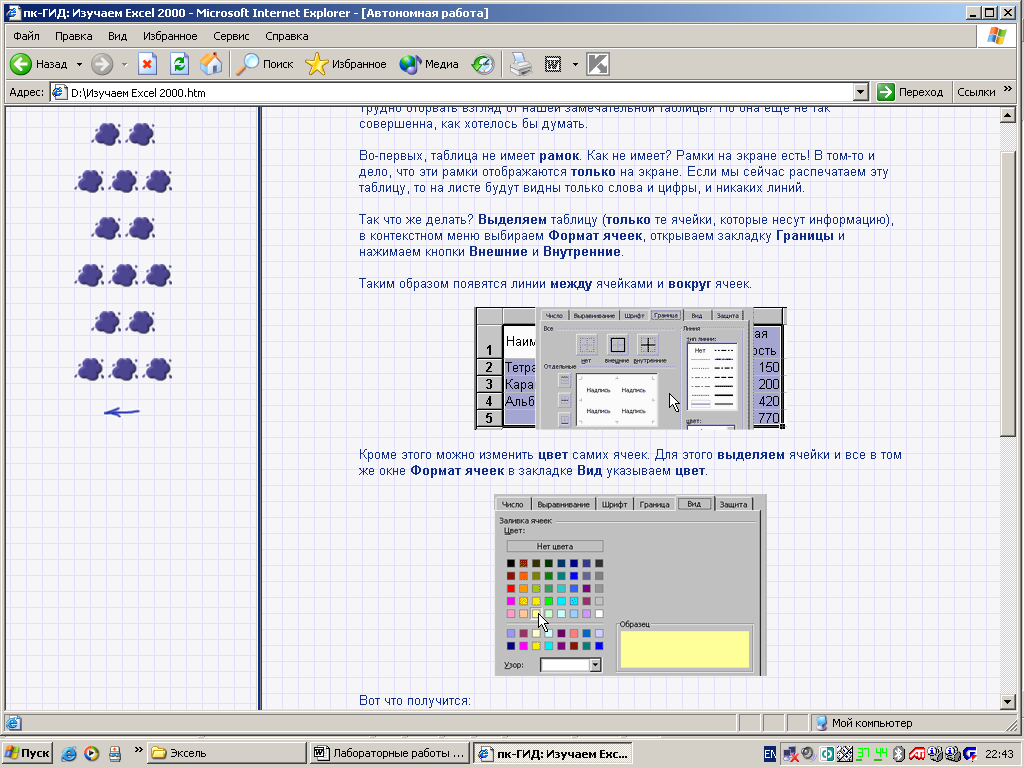Click the Мой компьютер zone in the status bar
This screenshot has height=768, width=1024.
(863, 723)
